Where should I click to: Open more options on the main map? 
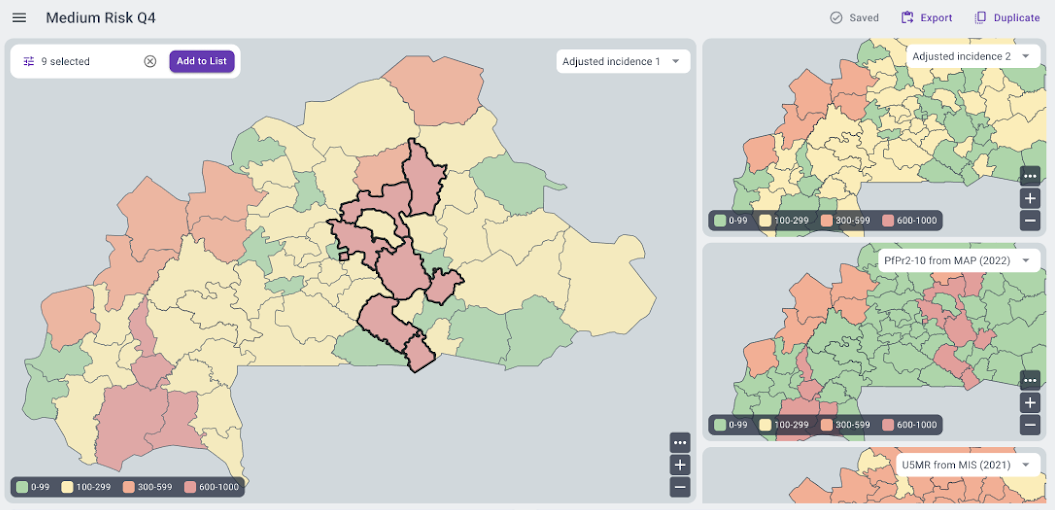tap(680, 443)
